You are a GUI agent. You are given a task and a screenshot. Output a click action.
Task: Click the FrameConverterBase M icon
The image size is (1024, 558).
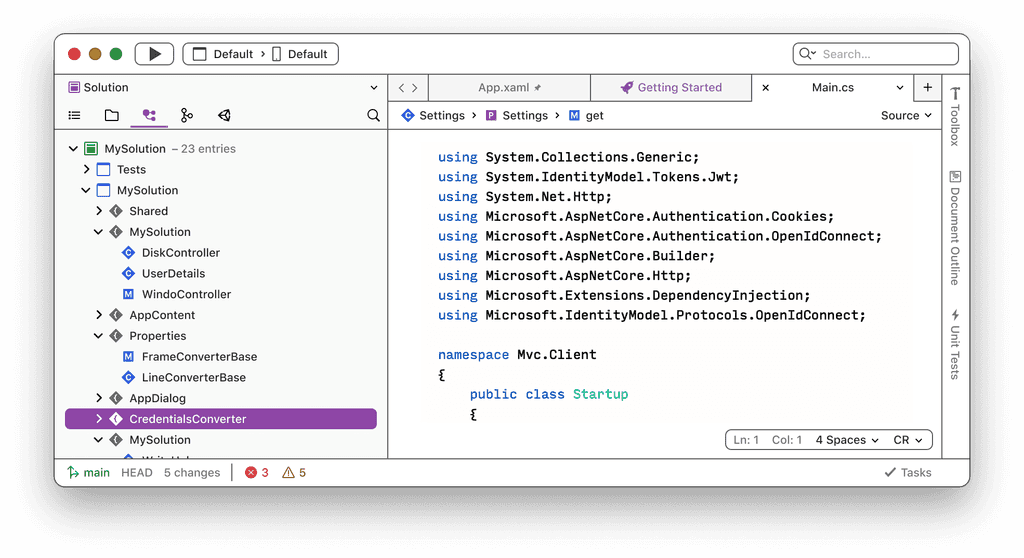[x=129, y=357]
